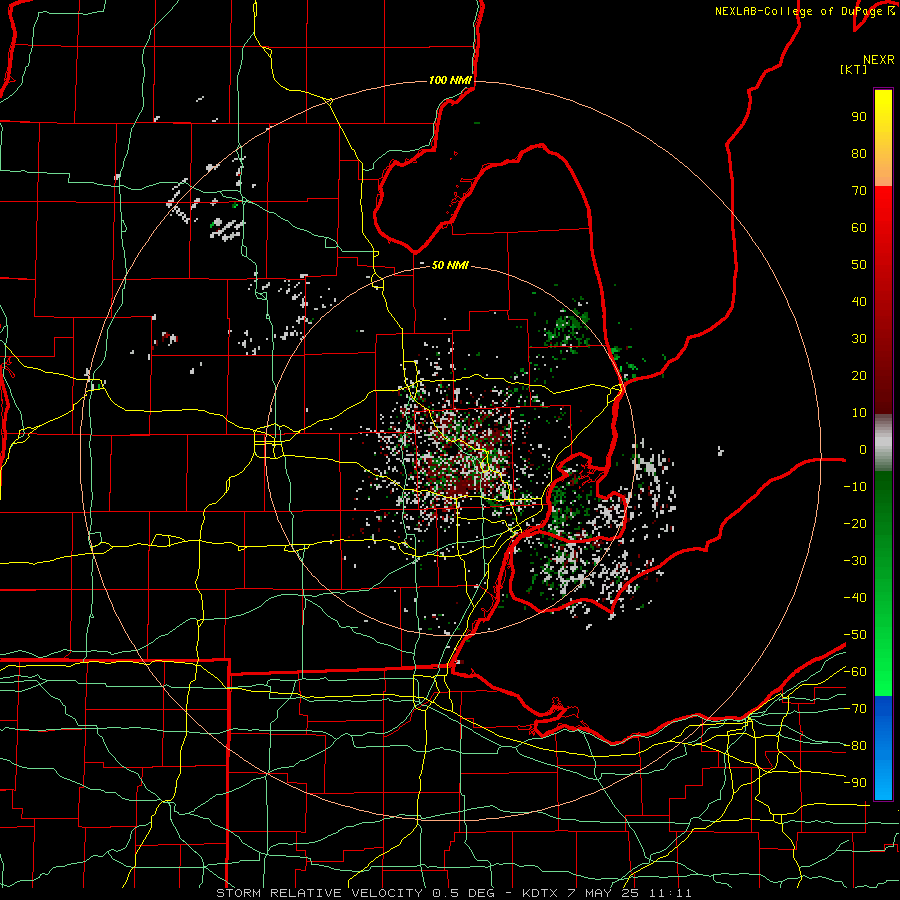
Task: Click the [KT] units label above color scale
Action: point(854,69)
